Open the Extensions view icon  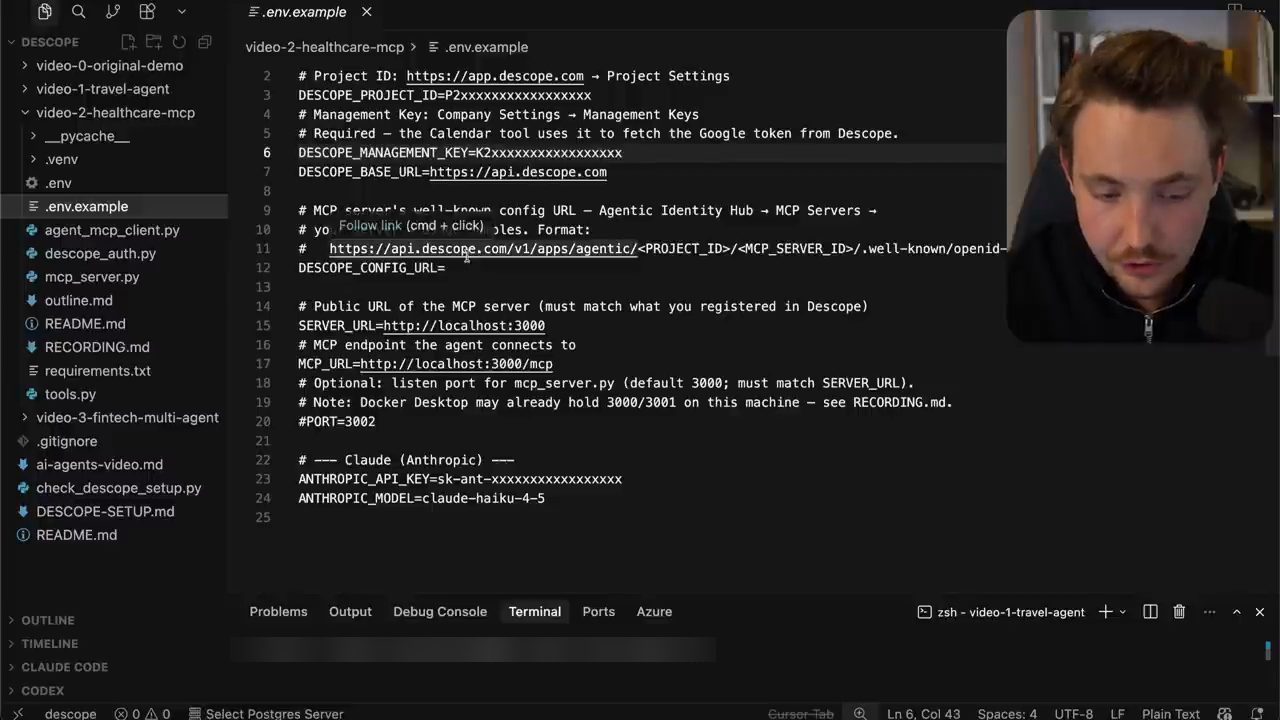(147, 12)
